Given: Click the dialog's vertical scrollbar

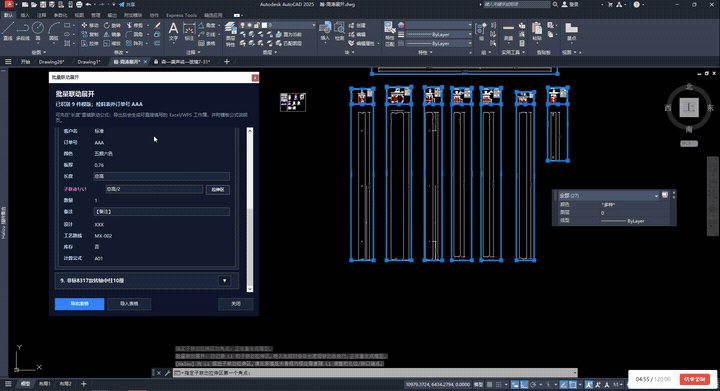Looking at the screenshot, I should click(x=250, y=209).
